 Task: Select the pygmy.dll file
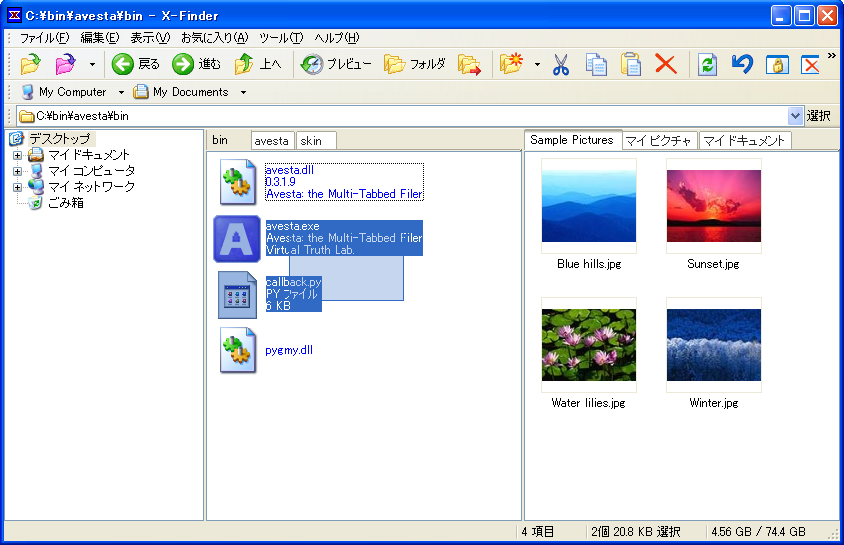click(289, 350)
